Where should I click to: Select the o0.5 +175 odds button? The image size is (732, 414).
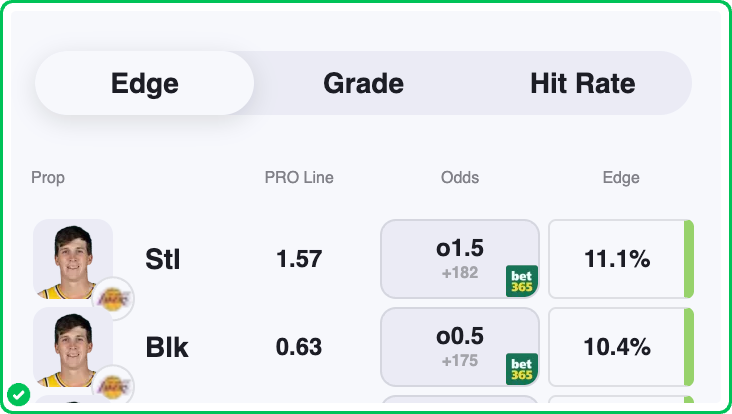[x=459, y=347]
